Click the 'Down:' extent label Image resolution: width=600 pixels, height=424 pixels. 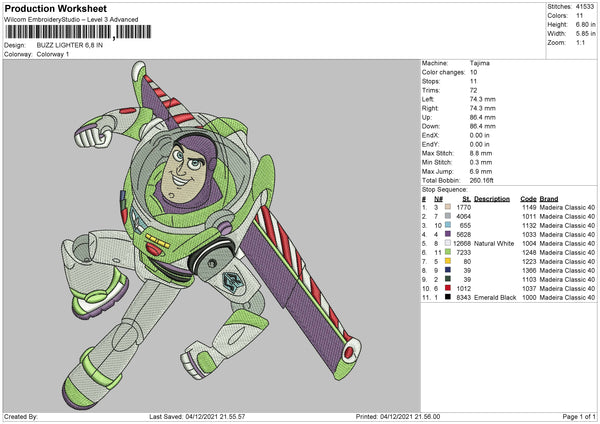click(x=431, y=126)
